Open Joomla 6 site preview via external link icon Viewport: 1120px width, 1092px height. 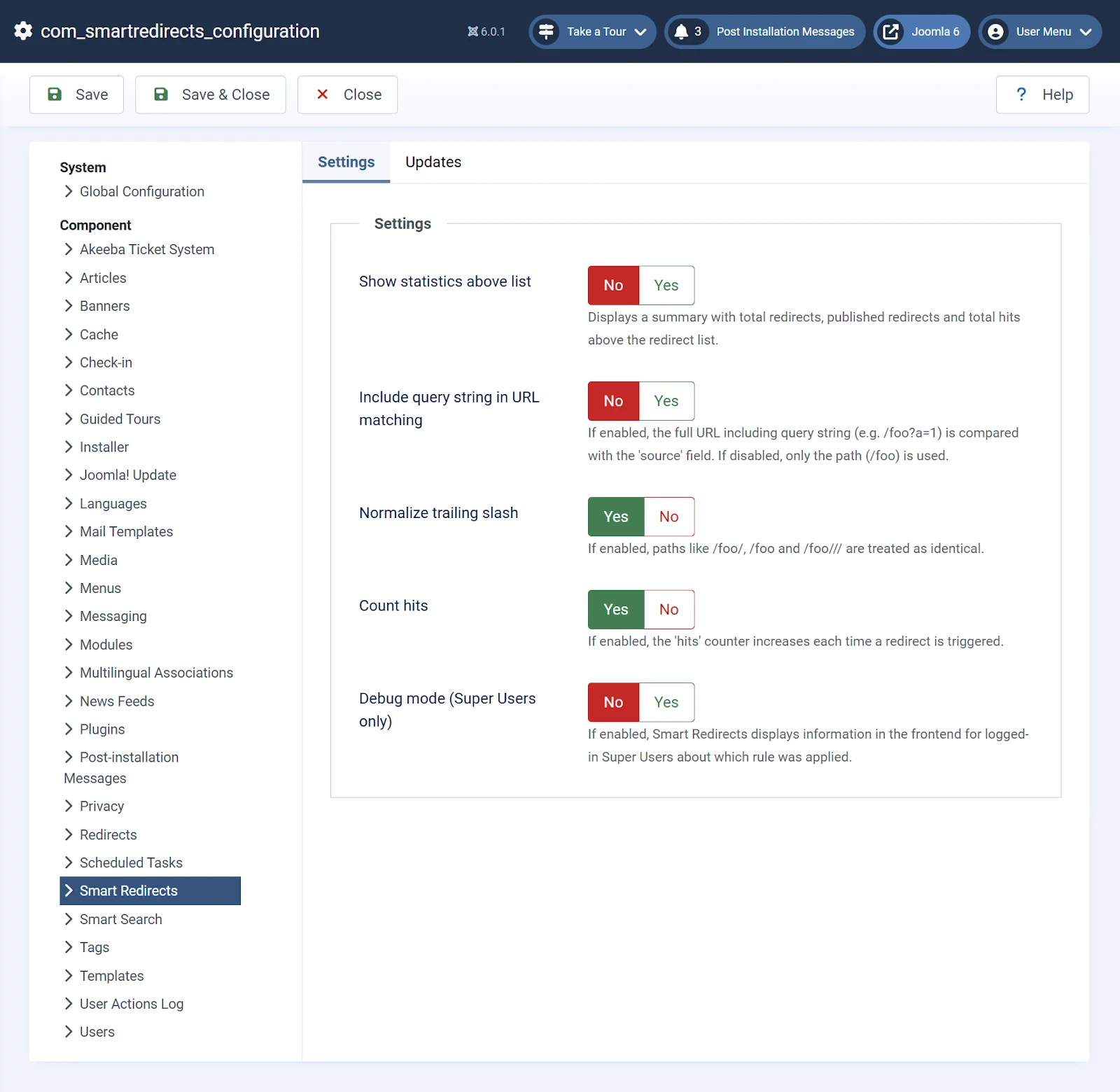890,31
